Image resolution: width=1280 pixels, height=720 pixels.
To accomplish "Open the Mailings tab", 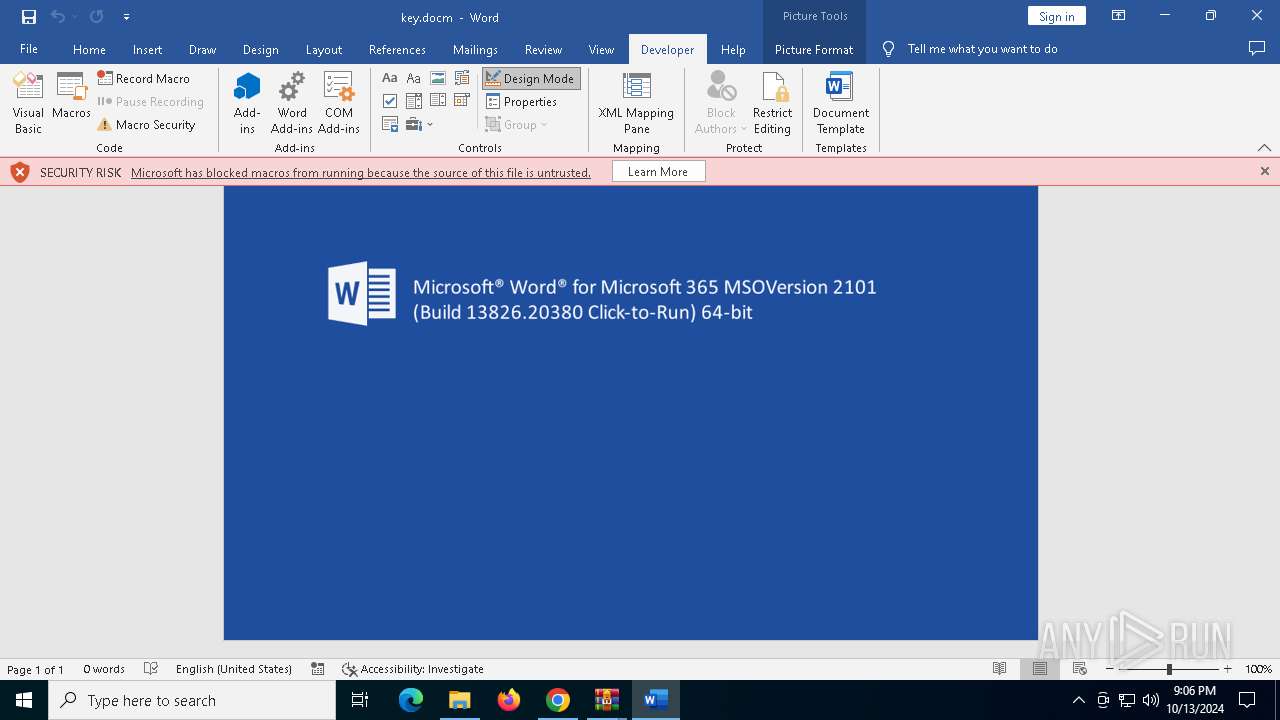I will pyautogui.click(x=475, y=49).
